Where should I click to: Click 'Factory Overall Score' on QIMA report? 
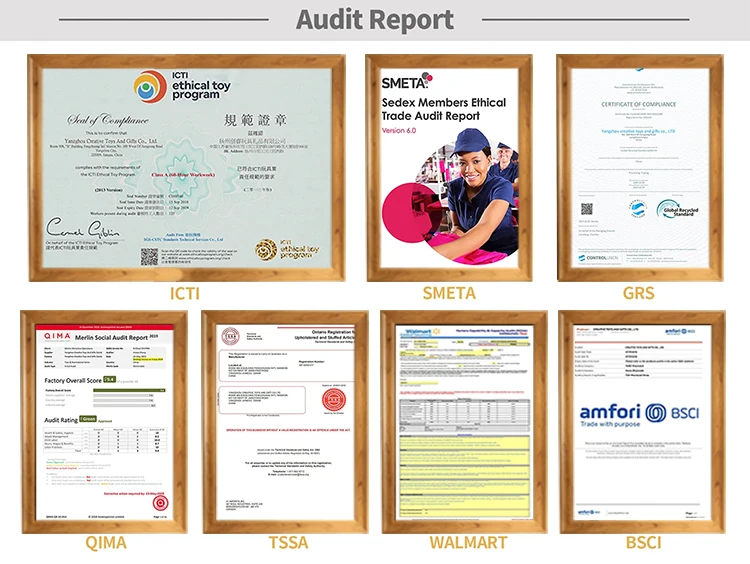(x=73, y=381)
